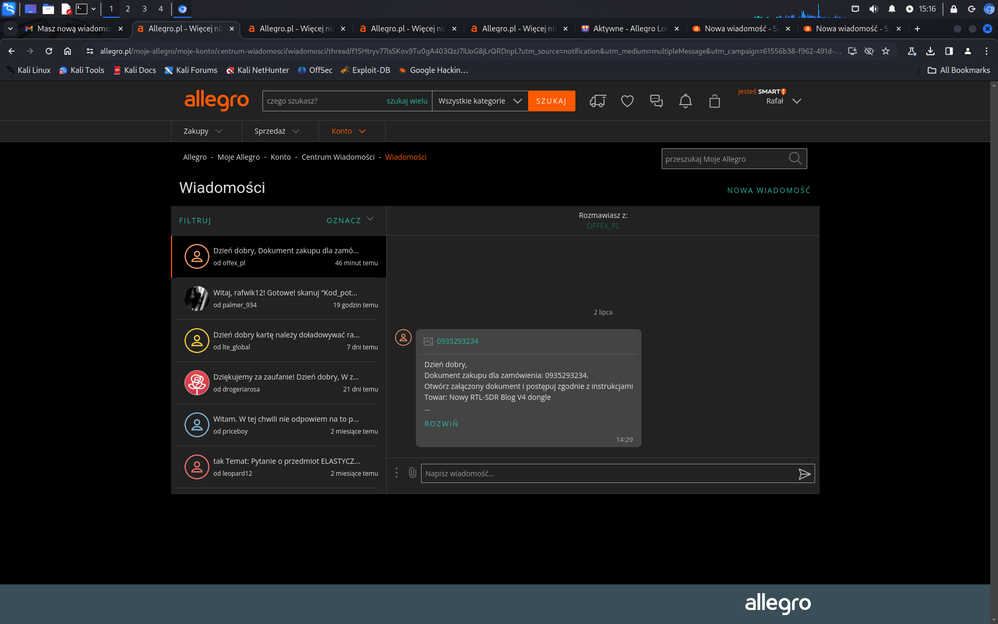Bookmark this page with the star icon
The width and height of the screenshot is (998, 624).
(x=886, y=51)
